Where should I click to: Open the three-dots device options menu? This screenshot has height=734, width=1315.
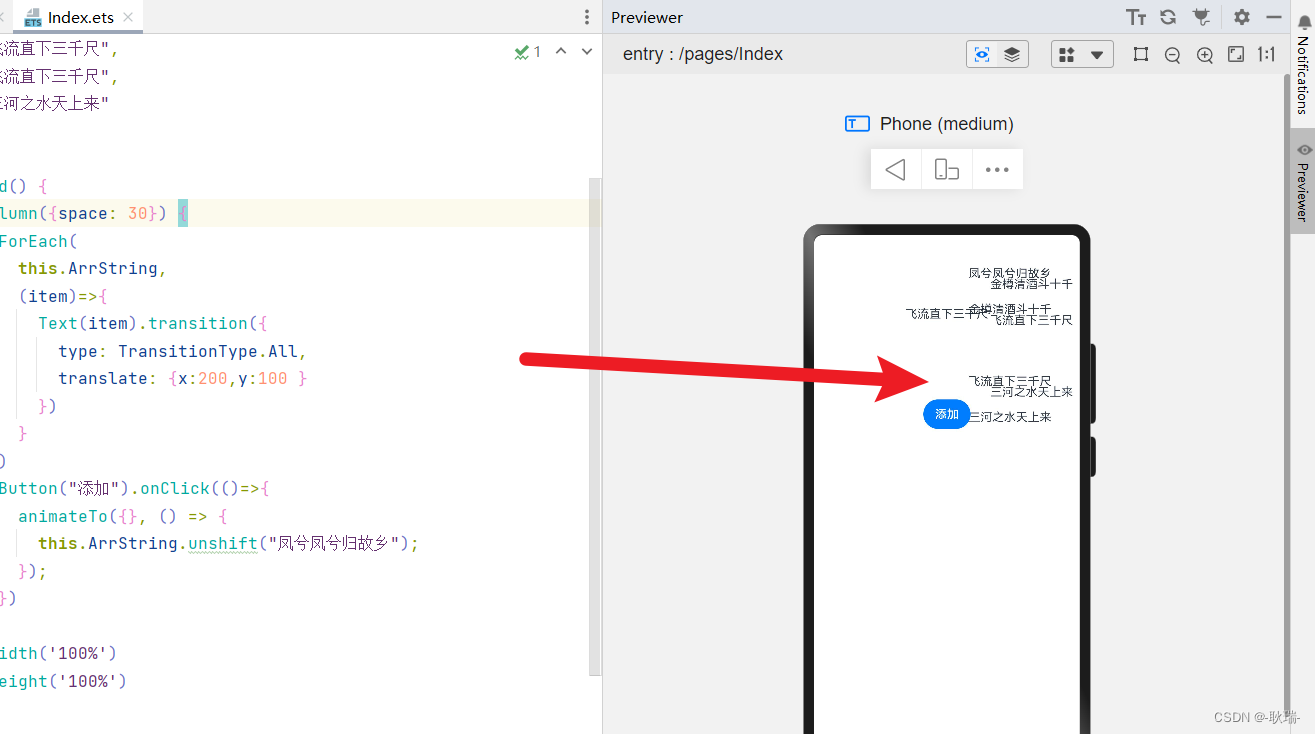click(997, 169)
